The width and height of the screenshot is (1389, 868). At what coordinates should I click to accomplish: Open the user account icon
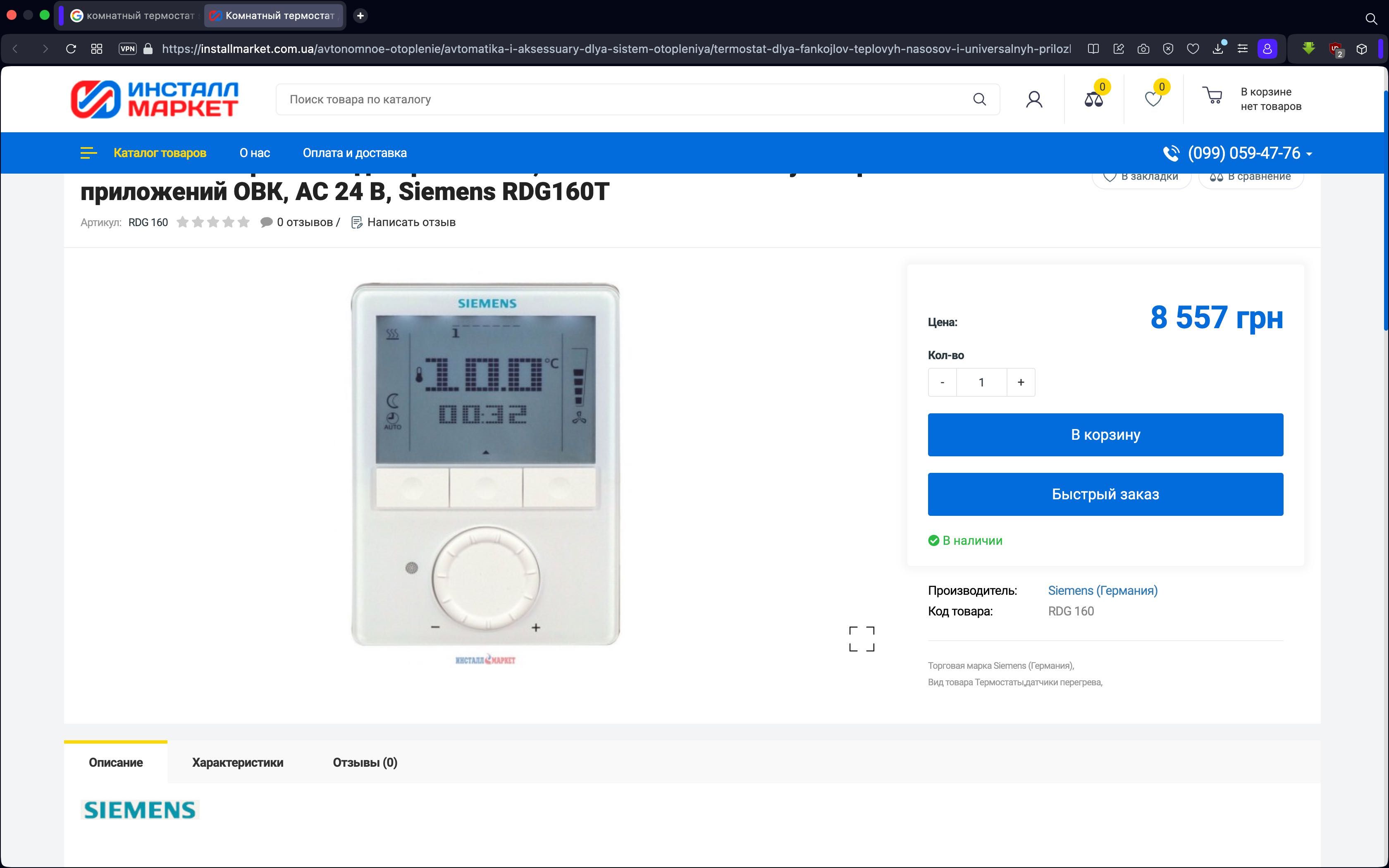click(x=1034, y=99)
